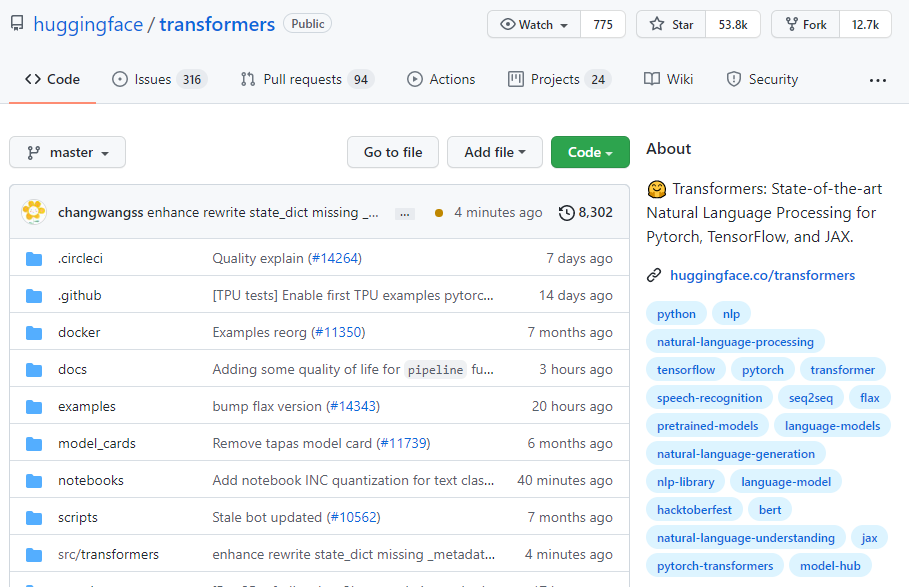909x587 pixels.
Task: Click the Go to file button
Action: pyautogui.click(x=393, y=152)
